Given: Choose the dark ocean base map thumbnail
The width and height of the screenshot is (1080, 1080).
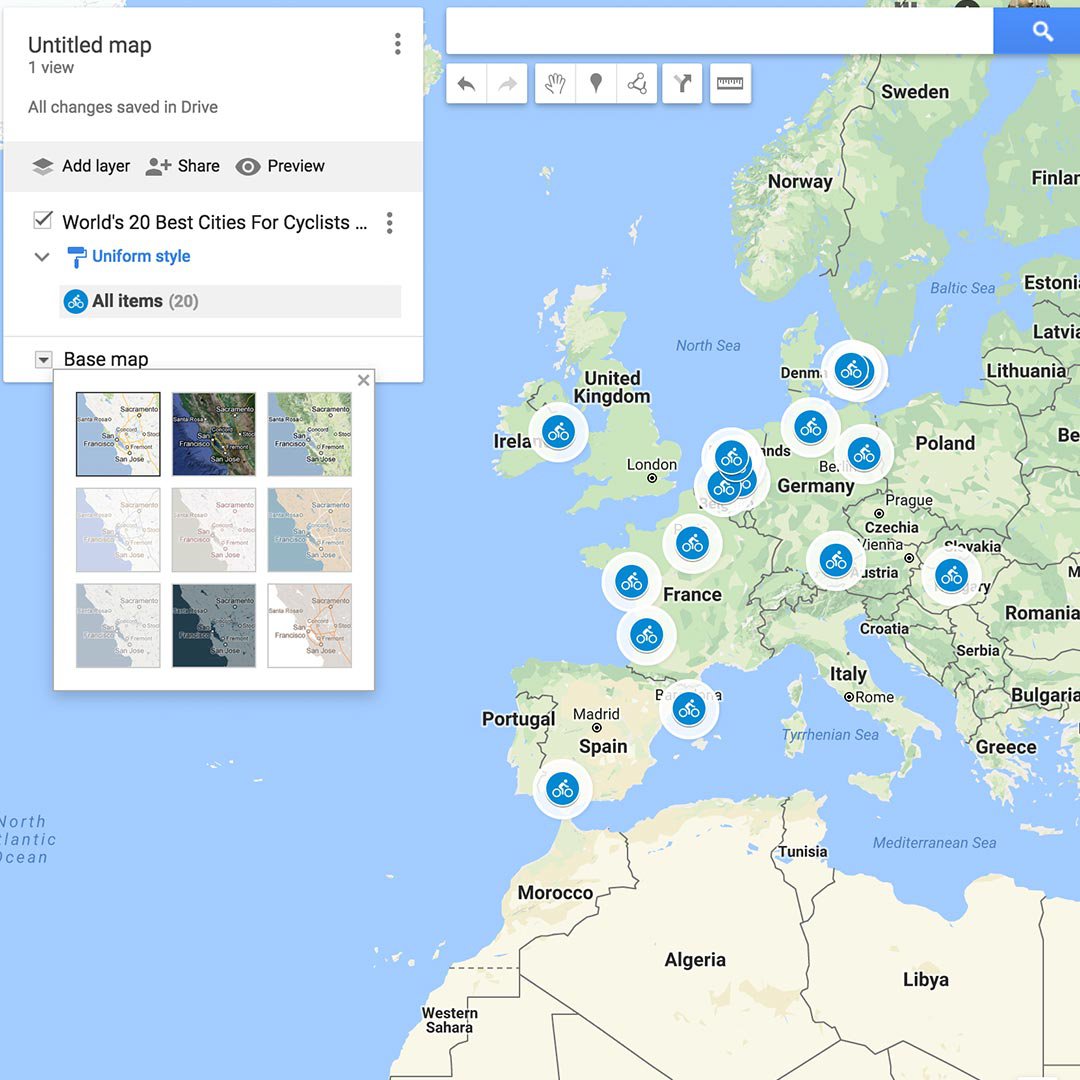Looking at the screenshot, I should point(214,625).
